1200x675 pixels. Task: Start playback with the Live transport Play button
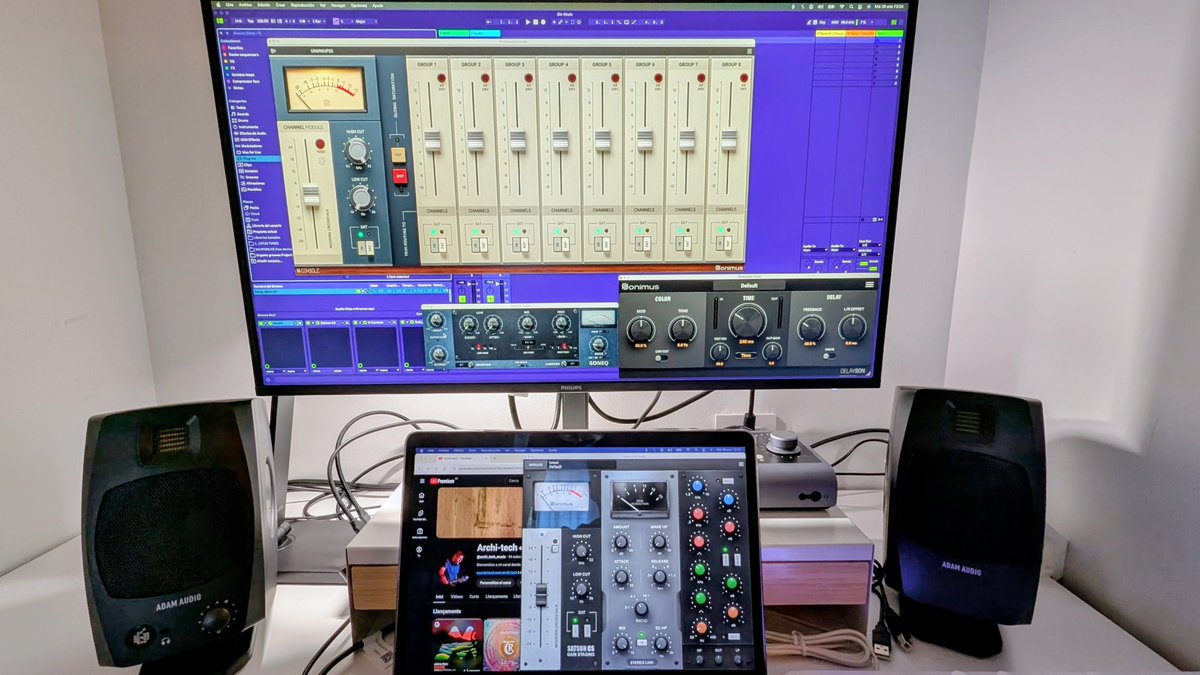coord(528,22)
